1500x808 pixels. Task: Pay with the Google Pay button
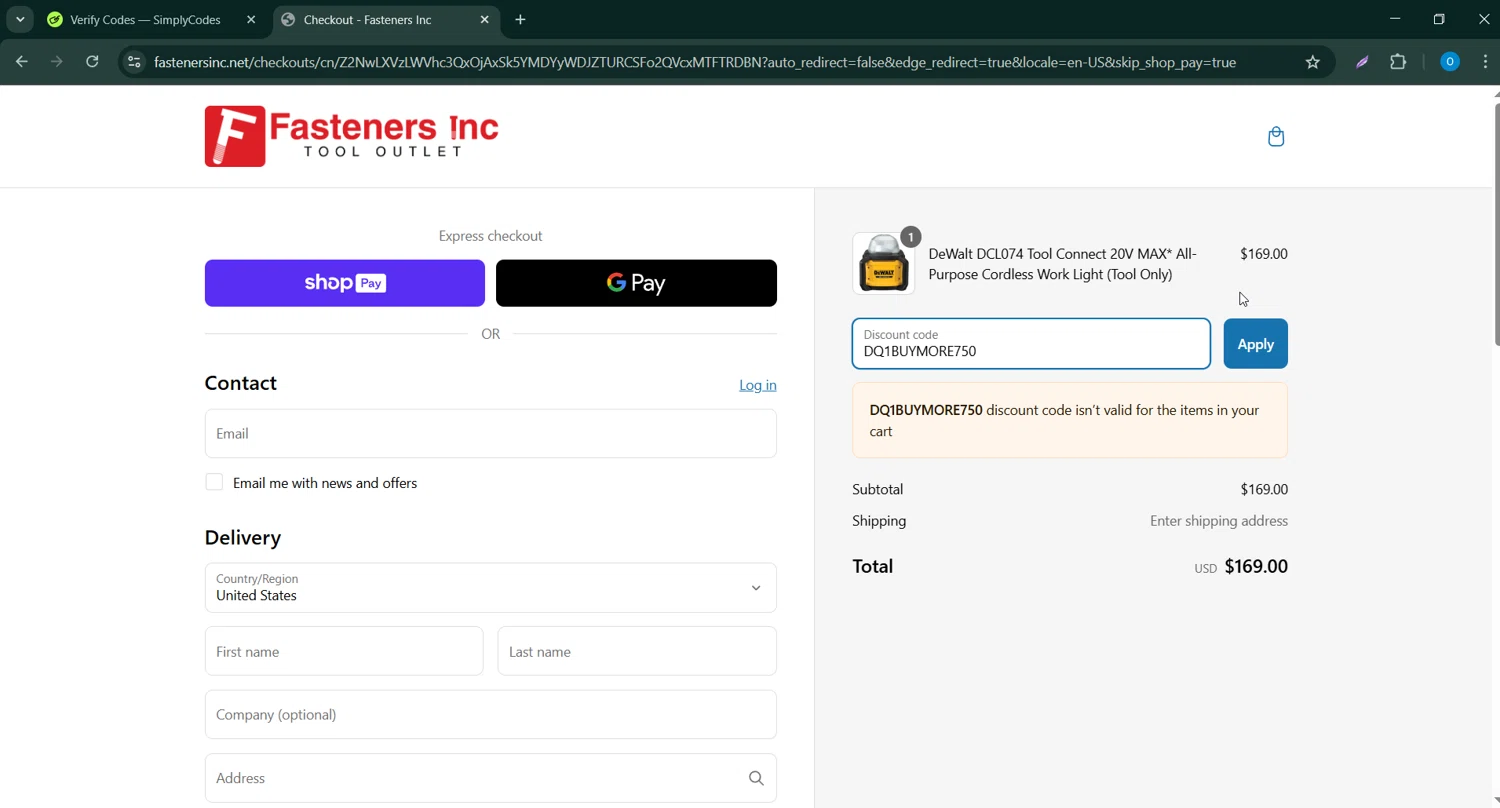(636, 283)
